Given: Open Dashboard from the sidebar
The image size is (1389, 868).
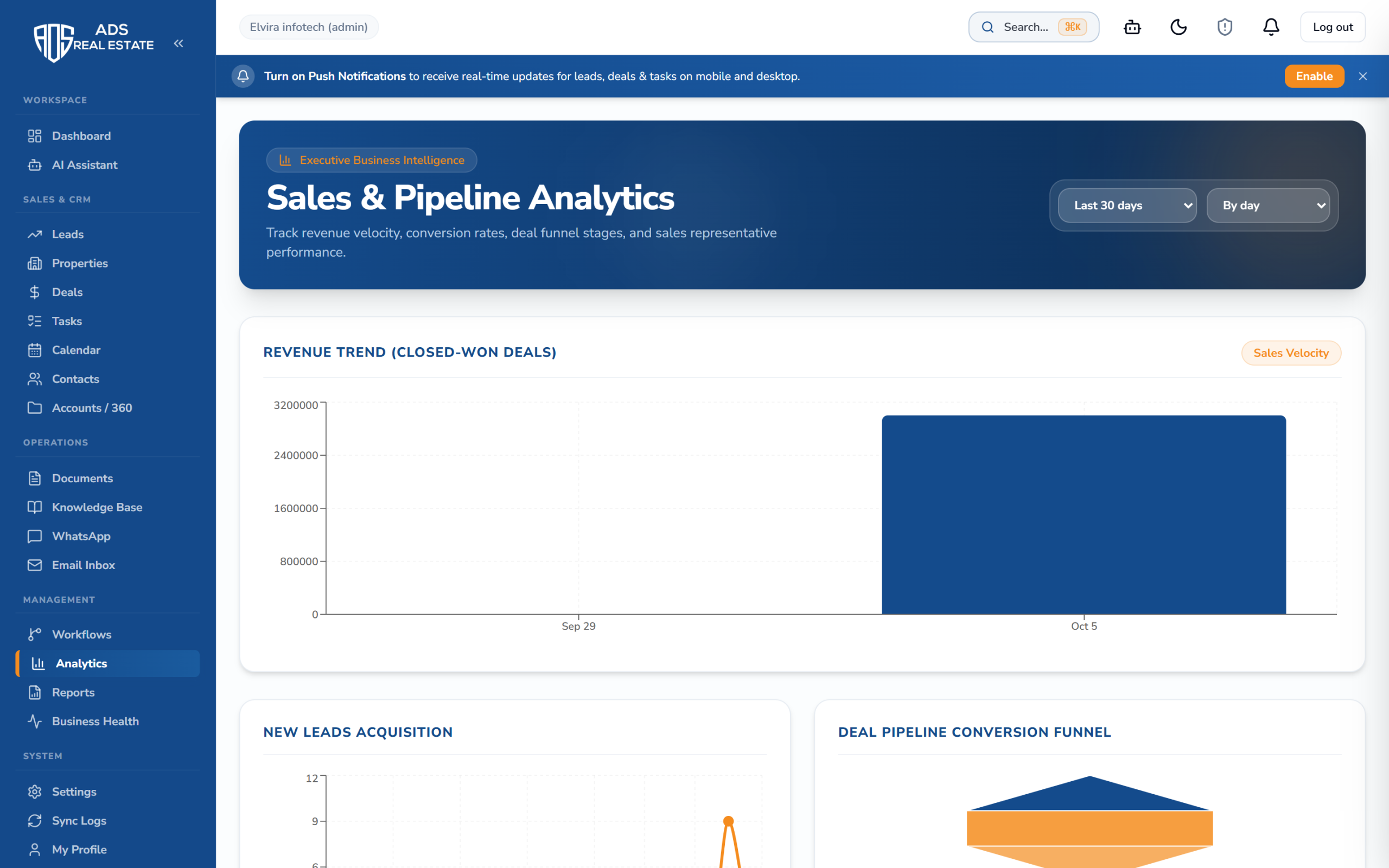Looking at the screenshot, I should 108,136.
